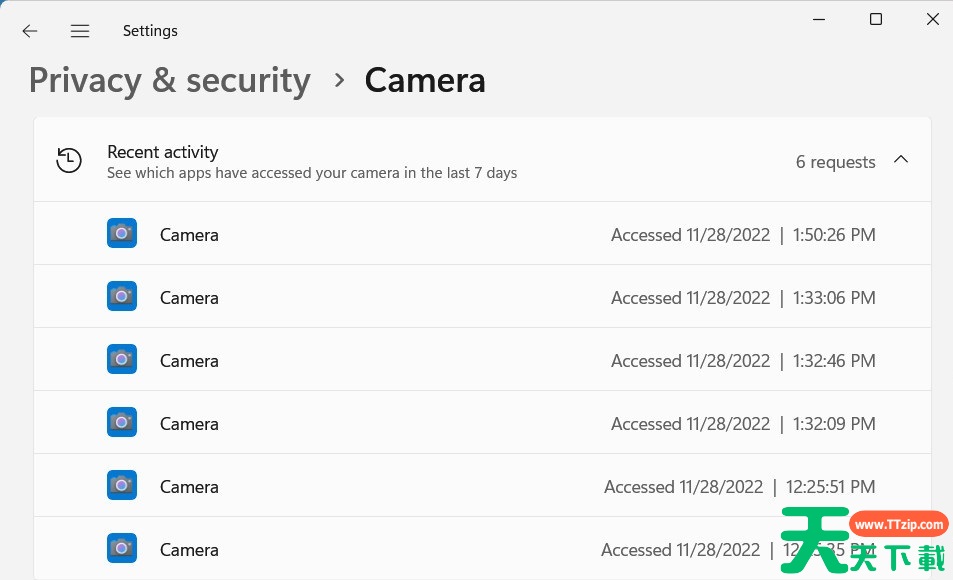Navigate to Privacy & security breadcrumb
The image size is (953, 580).
[x=170, y=81]
